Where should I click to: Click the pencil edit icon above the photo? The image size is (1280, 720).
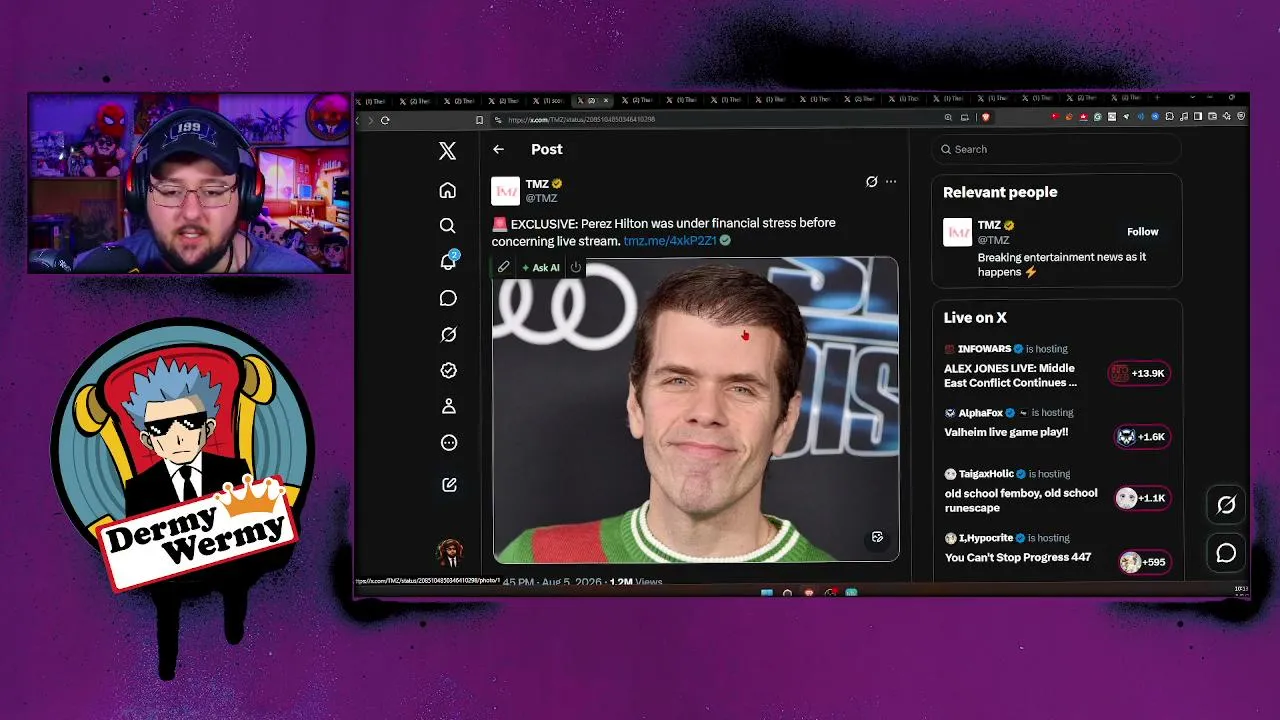(503, 267)
